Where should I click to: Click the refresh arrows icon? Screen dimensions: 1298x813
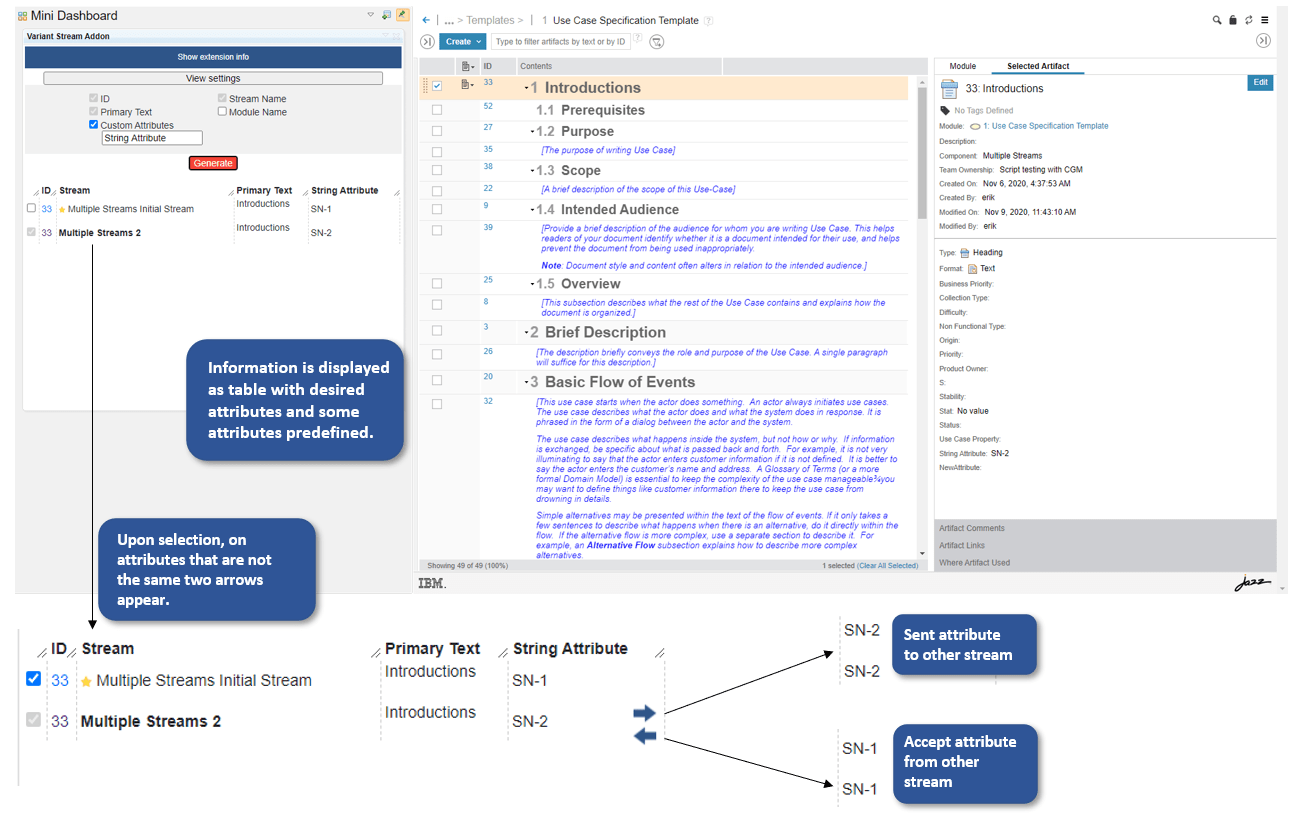coord(1249,20)
